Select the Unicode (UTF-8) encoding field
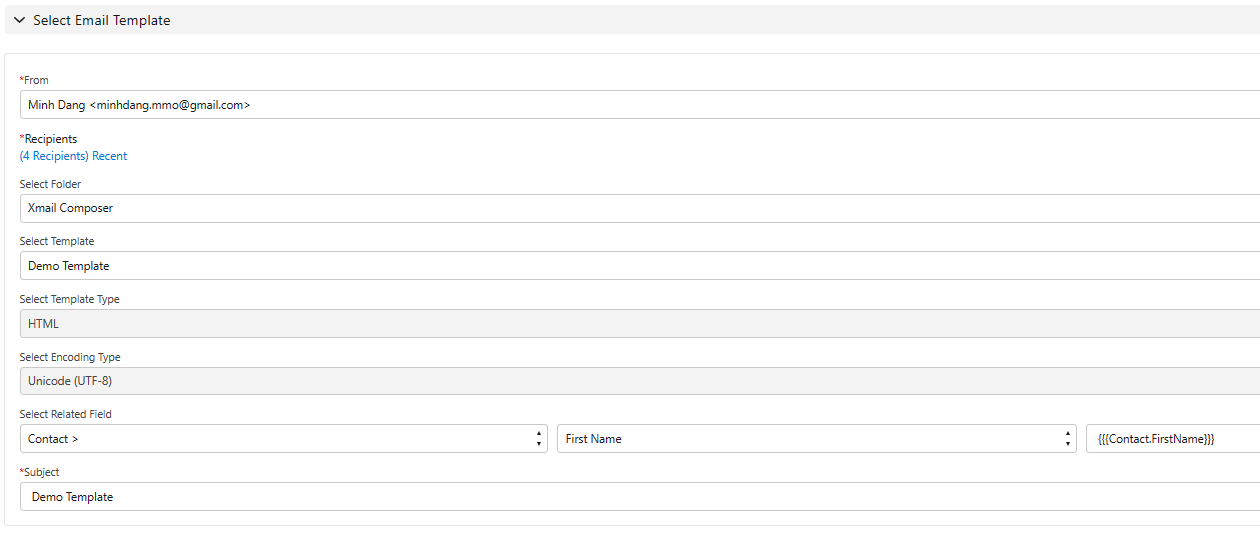 [x=640, y=381]
